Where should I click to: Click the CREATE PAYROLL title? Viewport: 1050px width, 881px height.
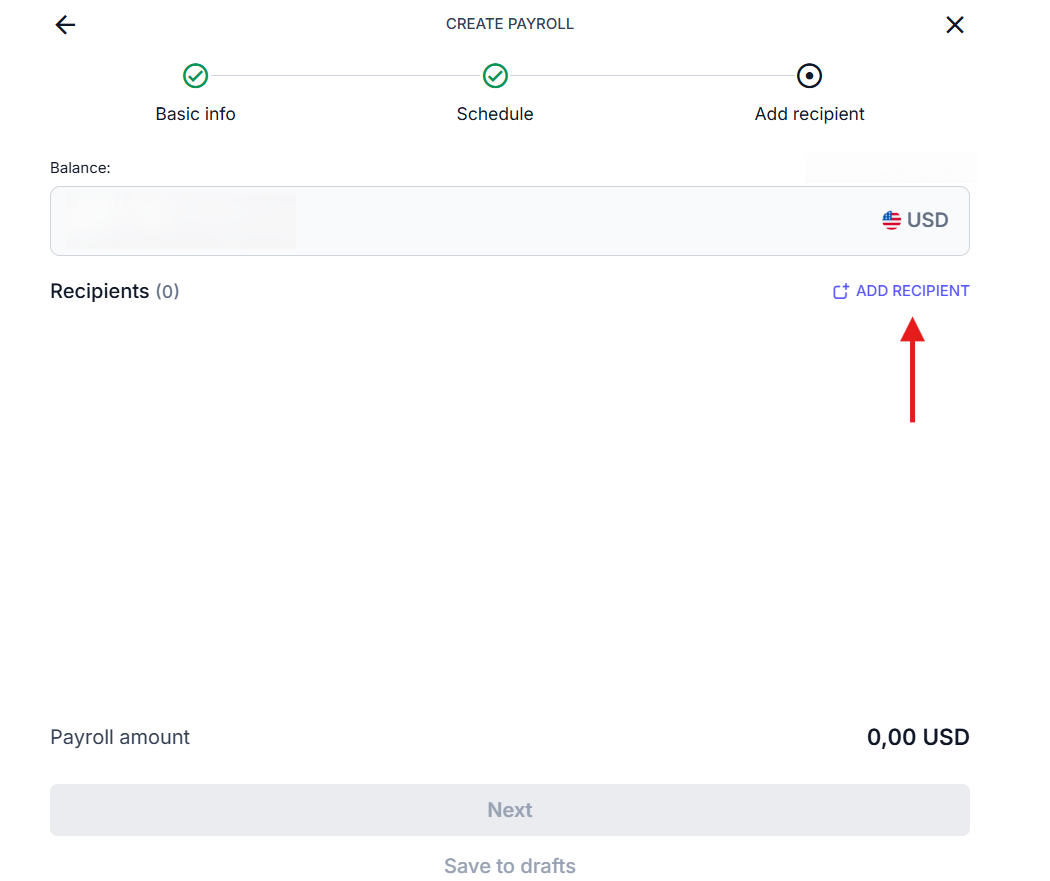pos(510,24)
